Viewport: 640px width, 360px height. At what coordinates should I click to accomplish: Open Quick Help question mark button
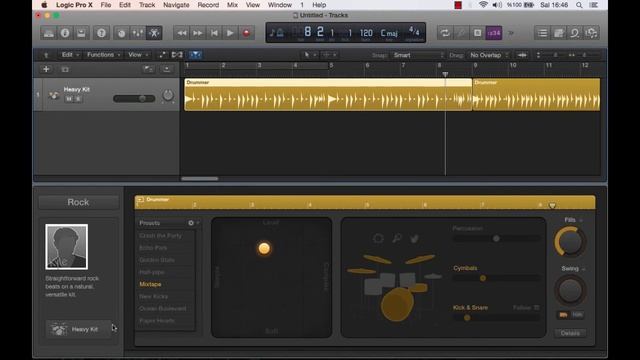101,33
